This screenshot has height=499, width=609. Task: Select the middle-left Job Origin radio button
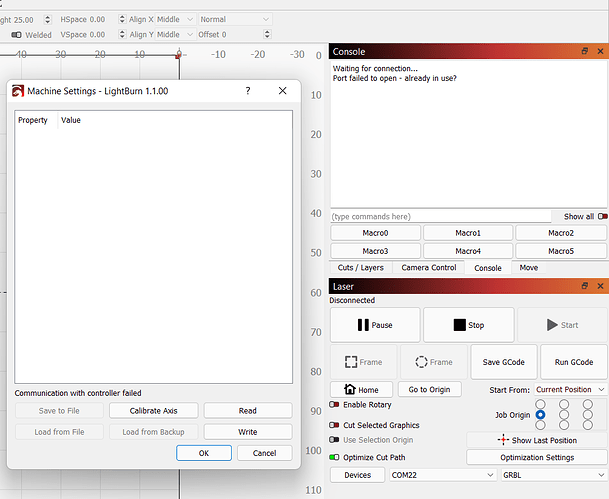point(540,415)
